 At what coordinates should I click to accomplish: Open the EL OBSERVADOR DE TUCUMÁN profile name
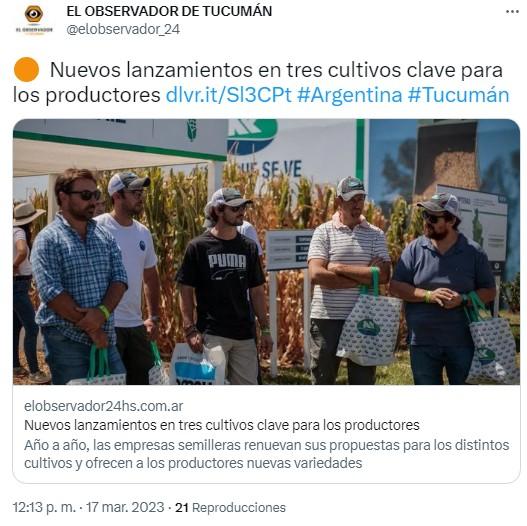click(169, 11)
